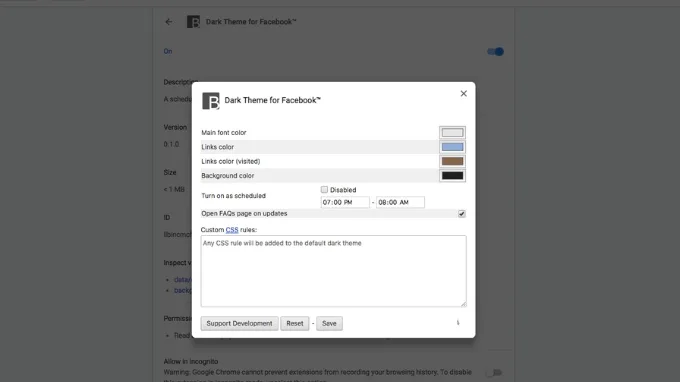The image size is (680, 382).
Task: Open the Links color (visited) swatch
Action: pos(452,161)
